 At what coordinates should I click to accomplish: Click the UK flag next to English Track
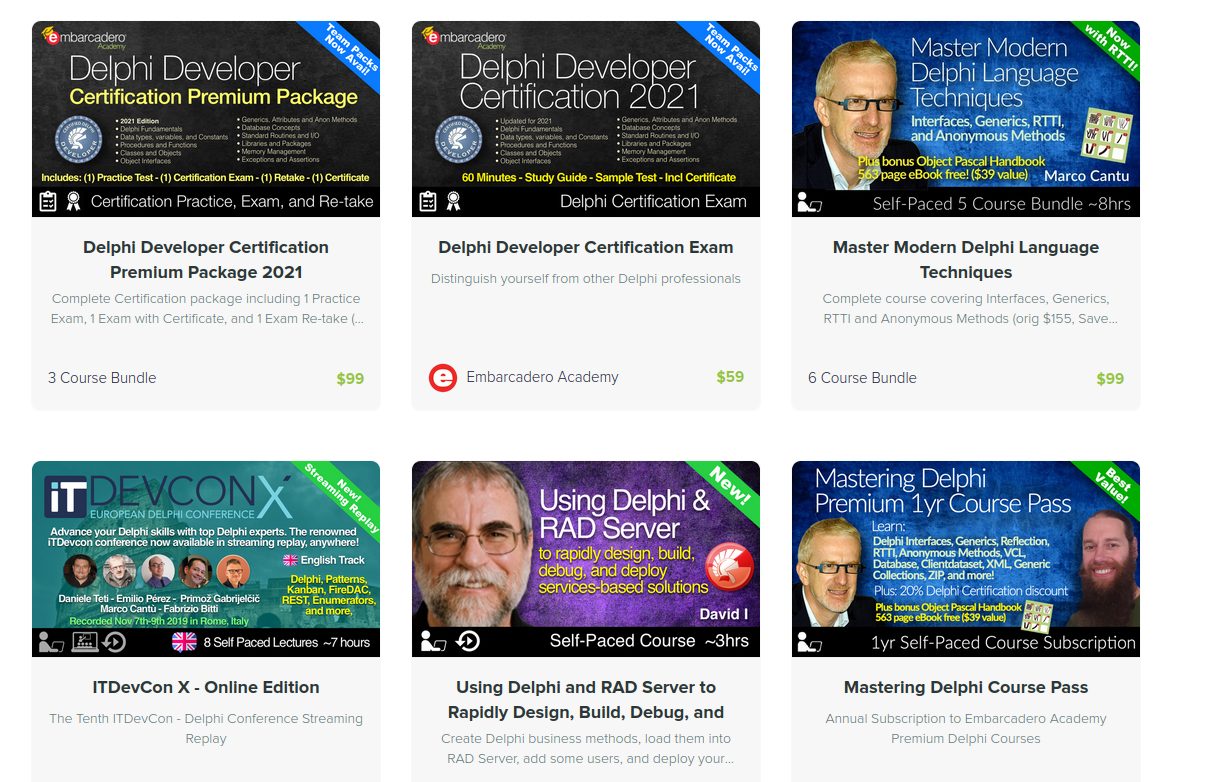[290, 560]
